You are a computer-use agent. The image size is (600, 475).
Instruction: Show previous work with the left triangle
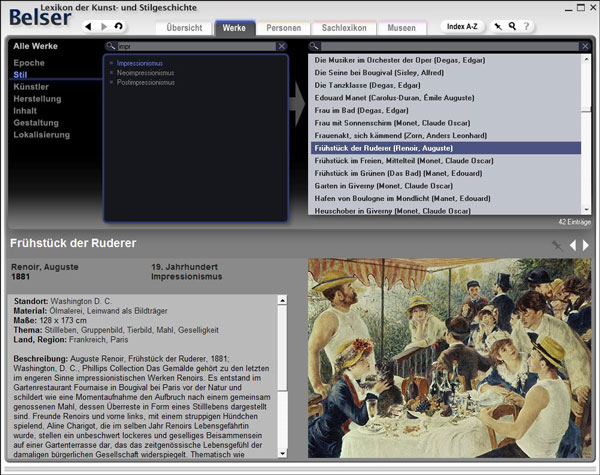click(573, 245)
